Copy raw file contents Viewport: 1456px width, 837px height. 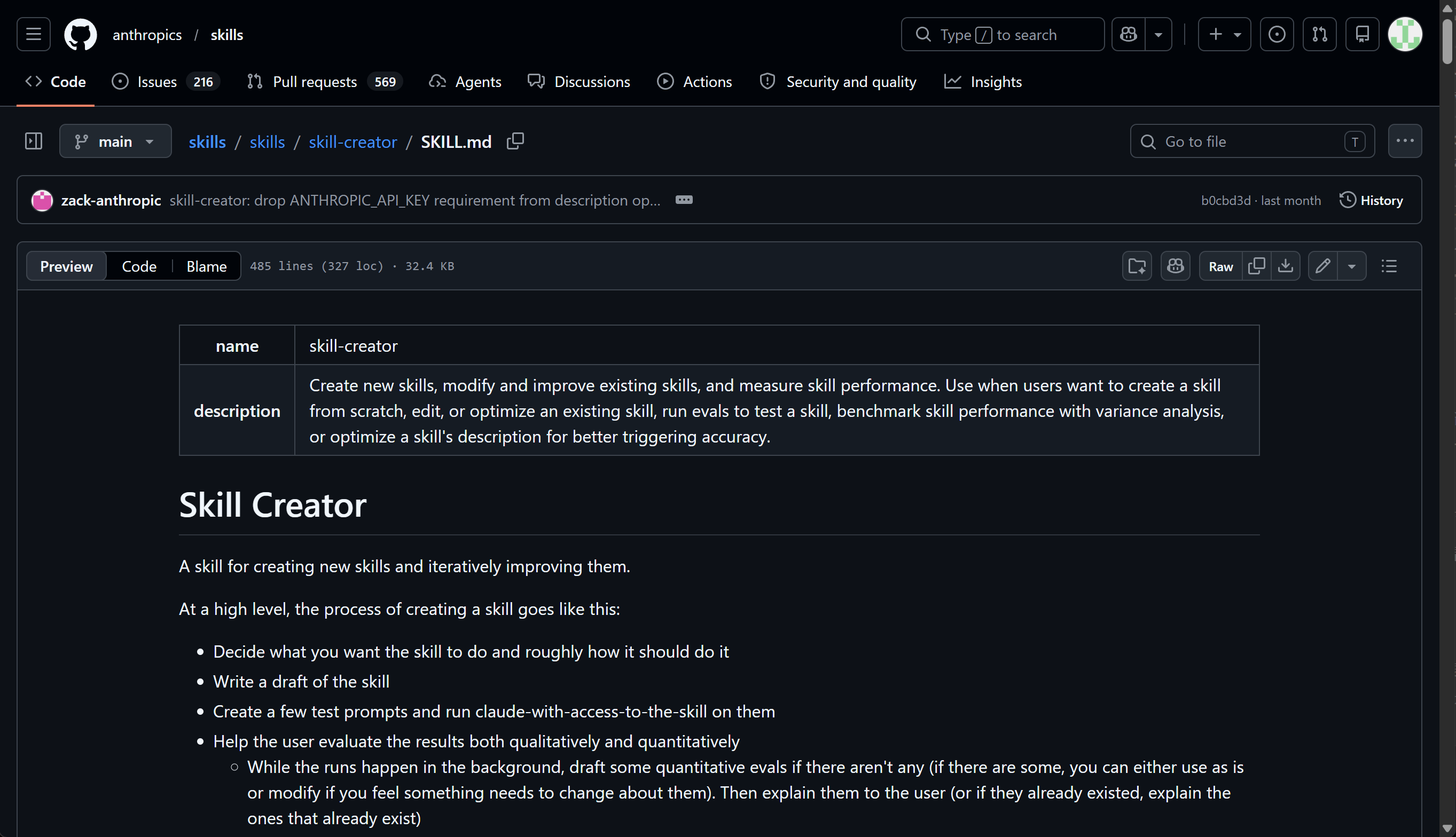point(1256,266)
